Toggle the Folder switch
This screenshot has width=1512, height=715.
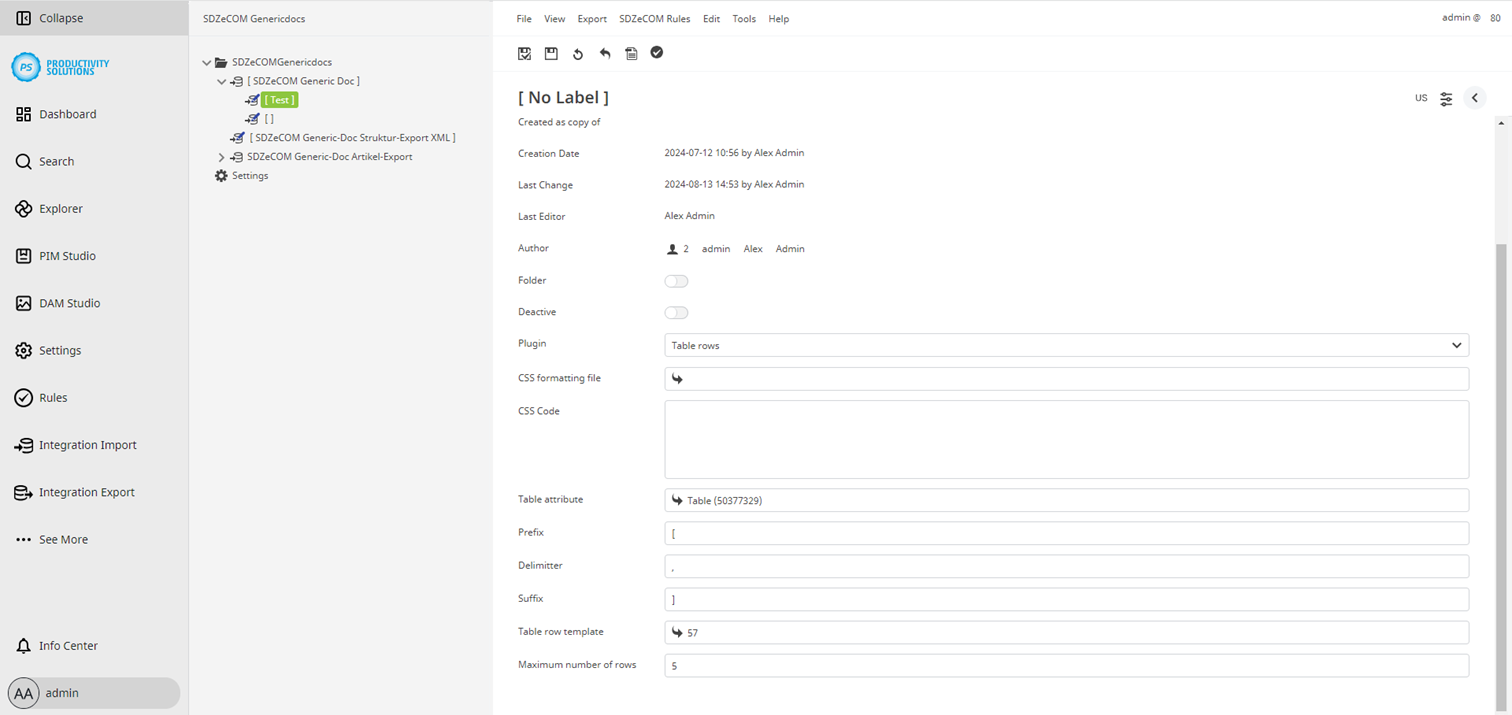tap(676, 281)
